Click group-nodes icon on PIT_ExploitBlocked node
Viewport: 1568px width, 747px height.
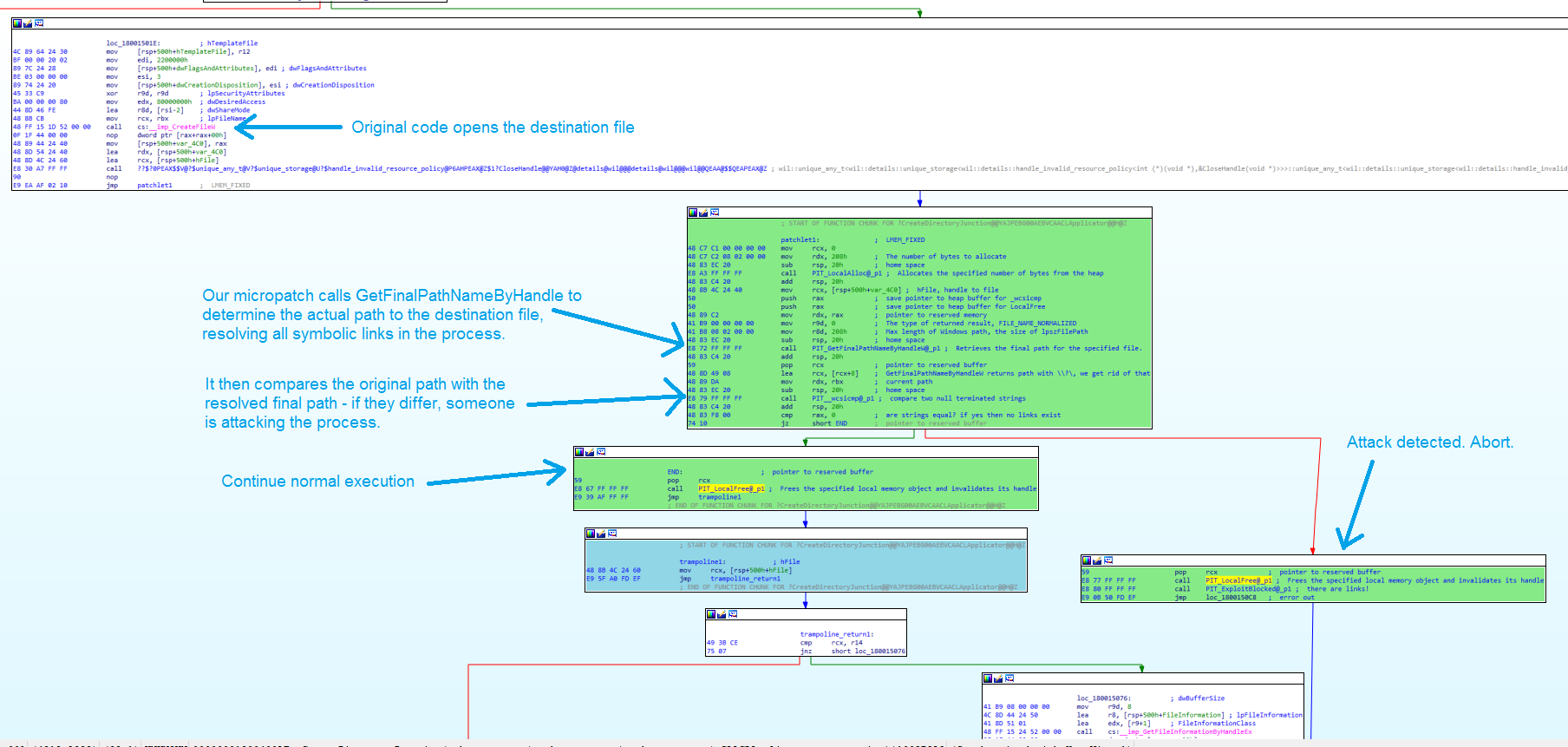pos(1108,560)
